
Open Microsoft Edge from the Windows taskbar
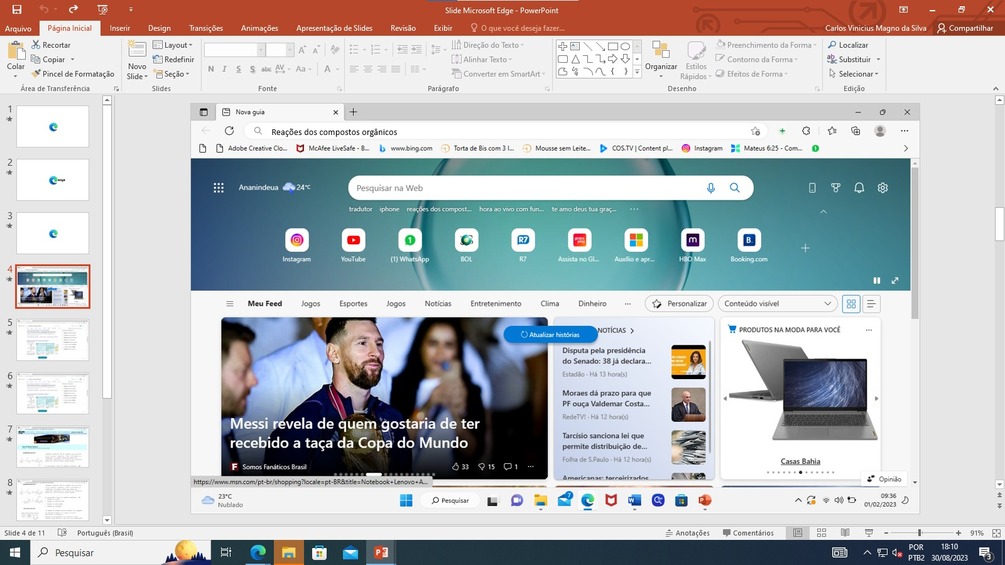point(258,552)
